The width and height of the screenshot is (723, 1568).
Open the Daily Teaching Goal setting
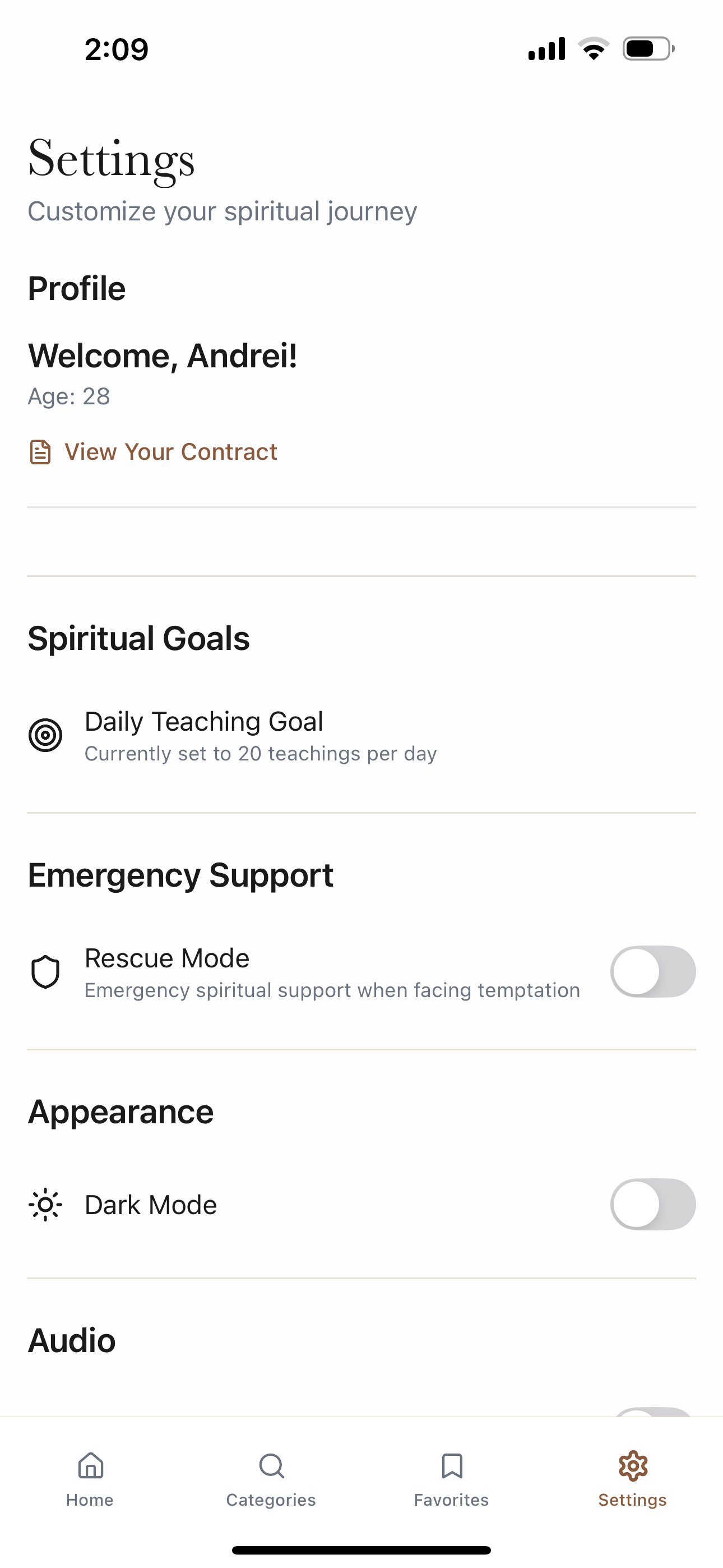click(361, 735)
